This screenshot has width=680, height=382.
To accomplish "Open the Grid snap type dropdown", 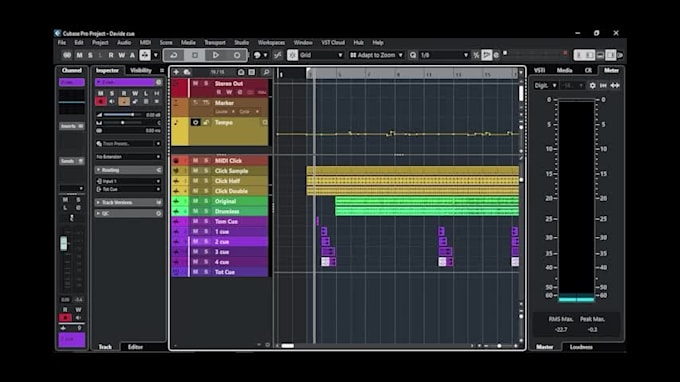I will [x=321, y=55].
